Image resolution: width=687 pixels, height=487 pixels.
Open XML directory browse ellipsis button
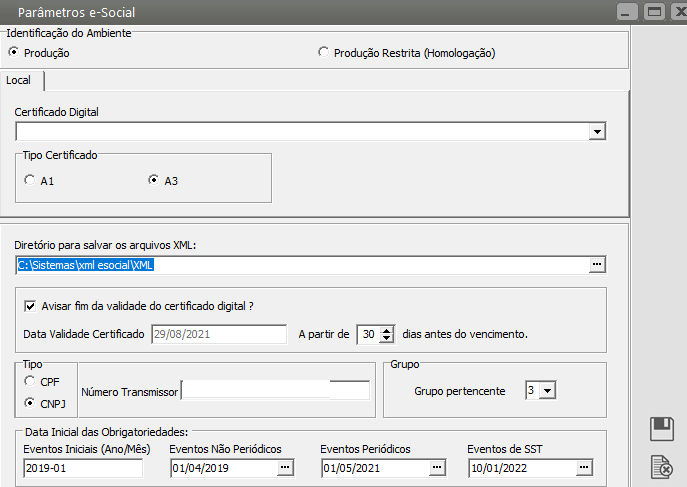[597, 265]
